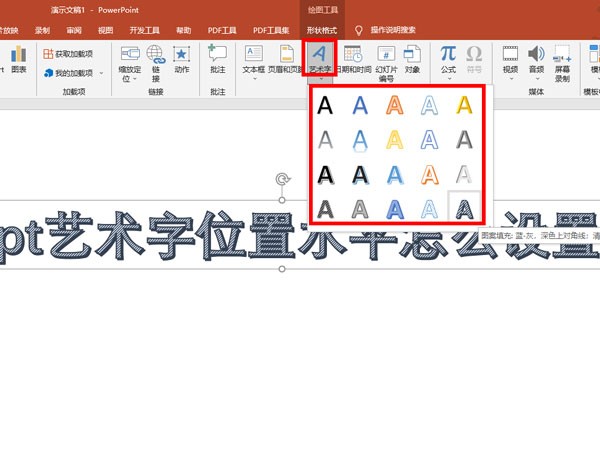Open the Equation (公式) pi icon

pyautogui.click(x=448, y=54)
